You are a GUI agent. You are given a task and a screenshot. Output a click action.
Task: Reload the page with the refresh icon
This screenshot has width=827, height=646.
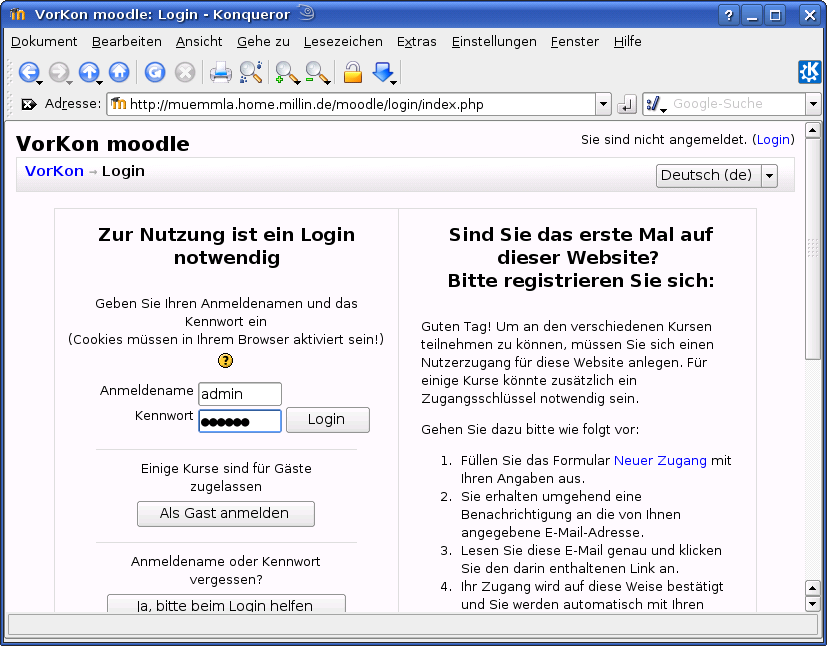point(155,72)
